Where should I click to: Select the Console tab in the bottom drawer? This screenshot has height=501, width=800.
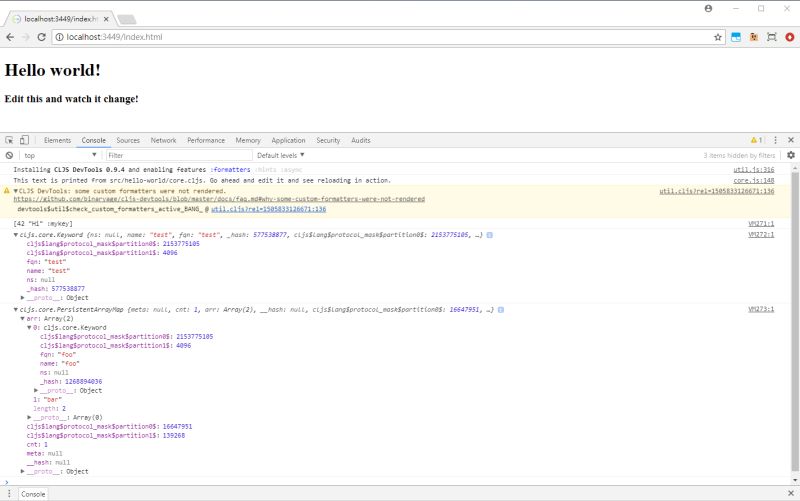33,494
